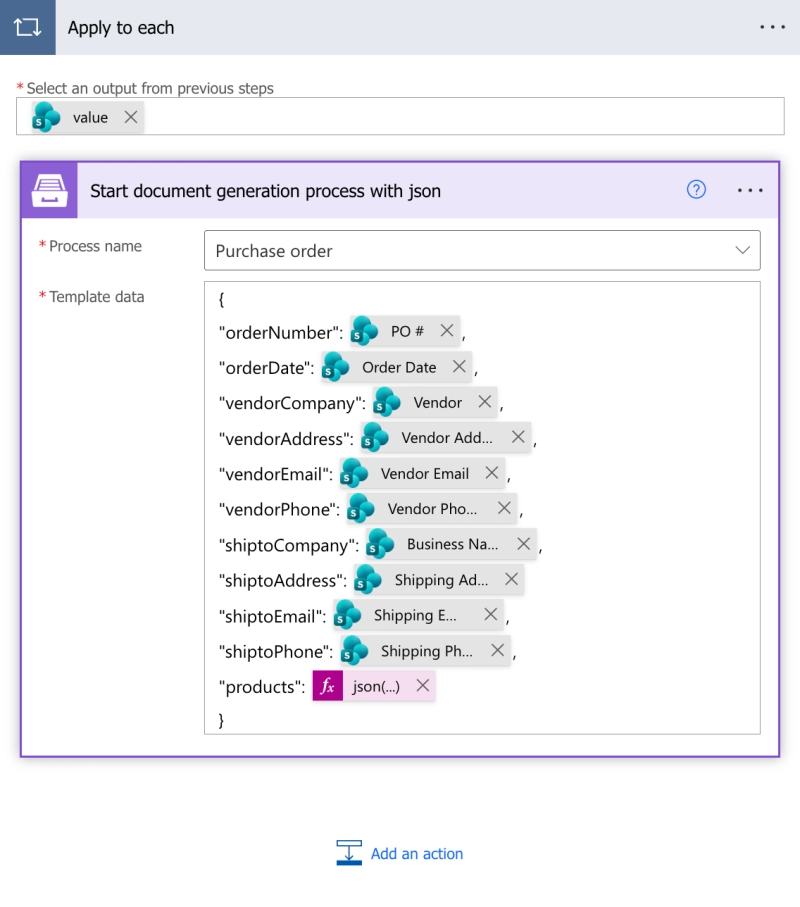Image resolution: width=800 pixels, height=907 pixels.
Task: Click Start document generation process title
Action: pos(266,191)
